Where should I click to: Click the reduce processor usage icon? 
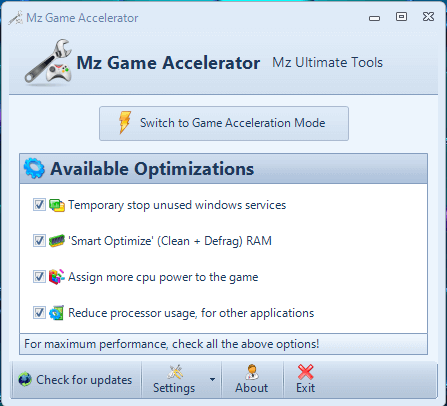point(57,313)
